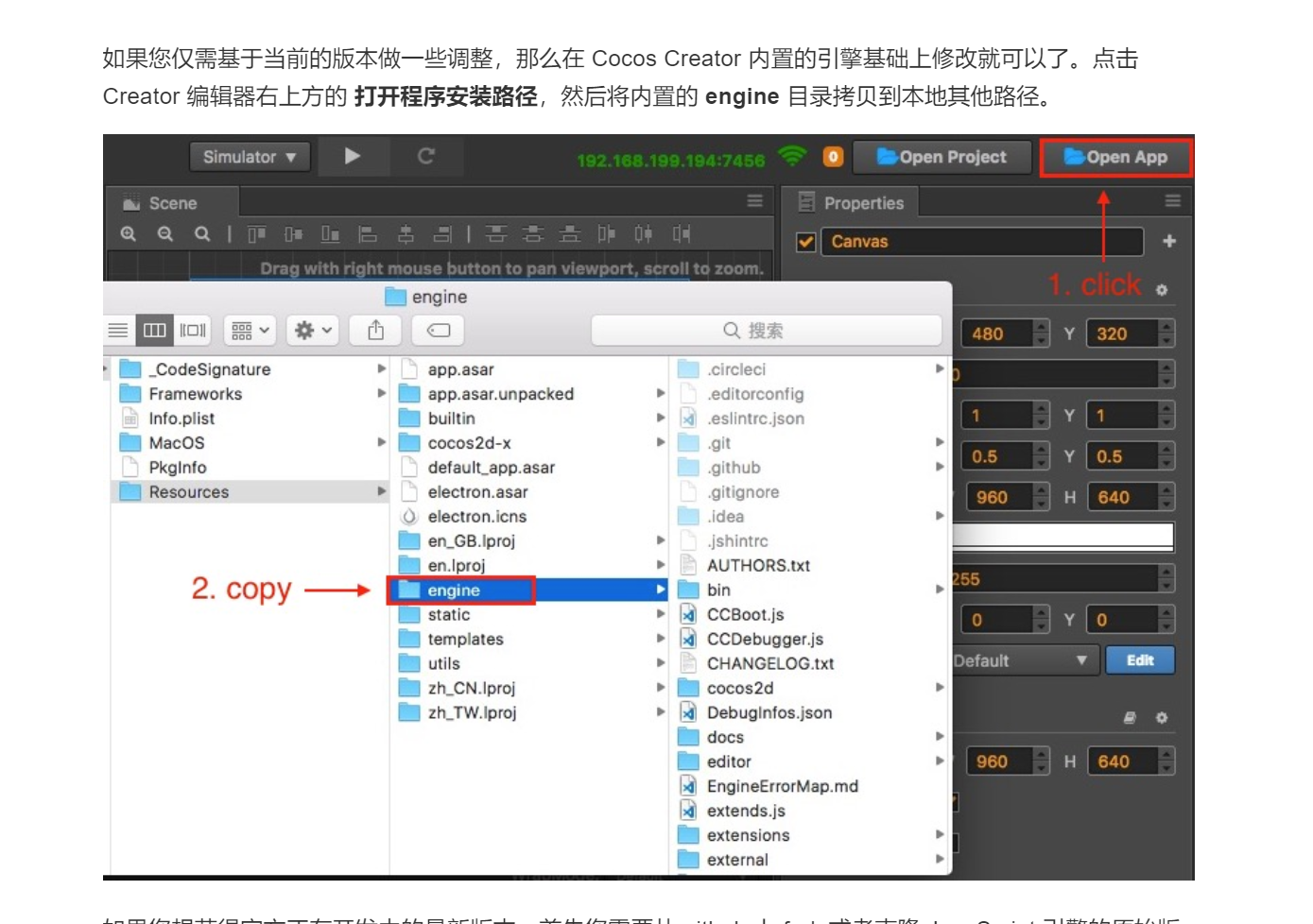The height and width of the screenshot is (924, 1313).
Task: Click the gear icon under Canvas name
Action: pos(1162,290)
